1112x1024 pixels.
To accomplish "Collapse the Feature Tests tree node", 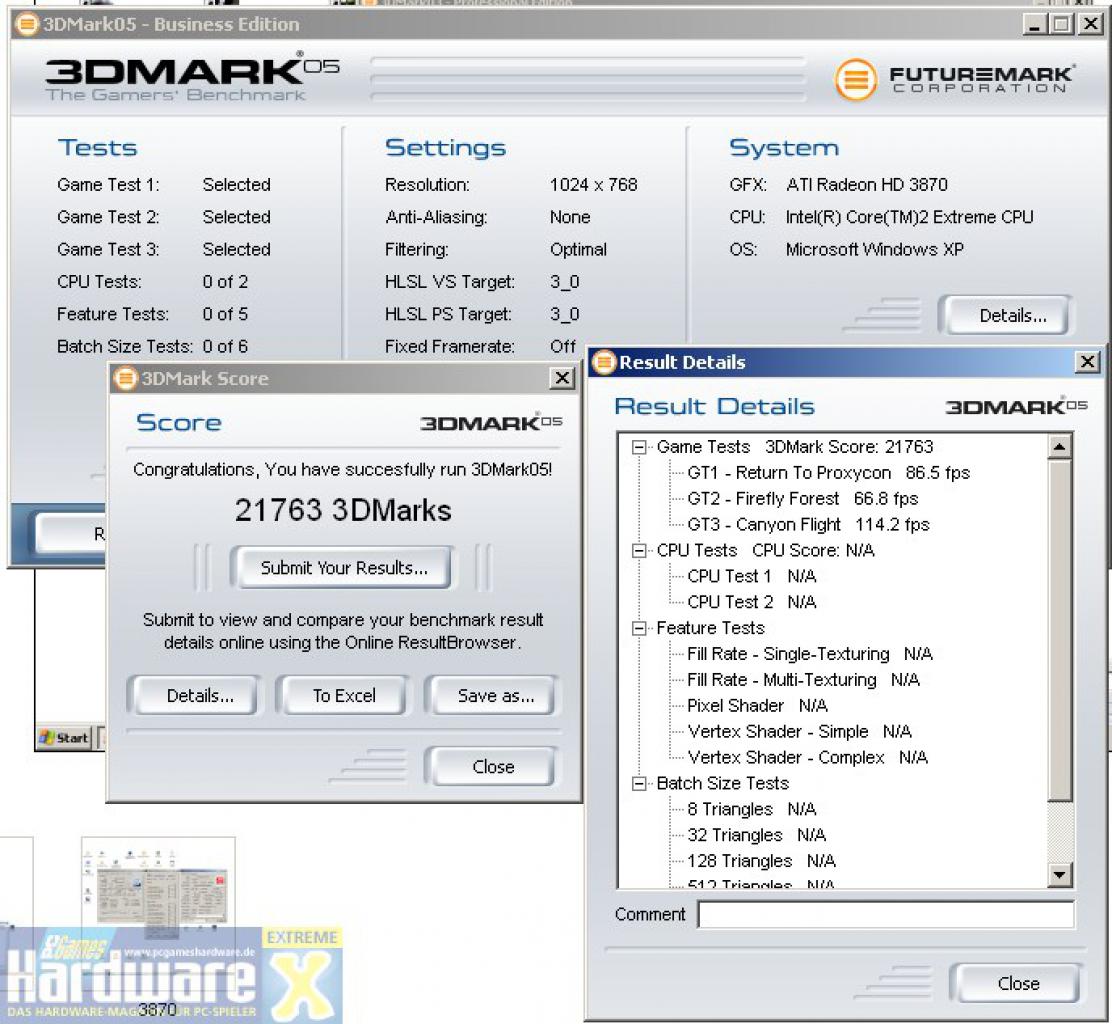I will (x=639, y=628).
